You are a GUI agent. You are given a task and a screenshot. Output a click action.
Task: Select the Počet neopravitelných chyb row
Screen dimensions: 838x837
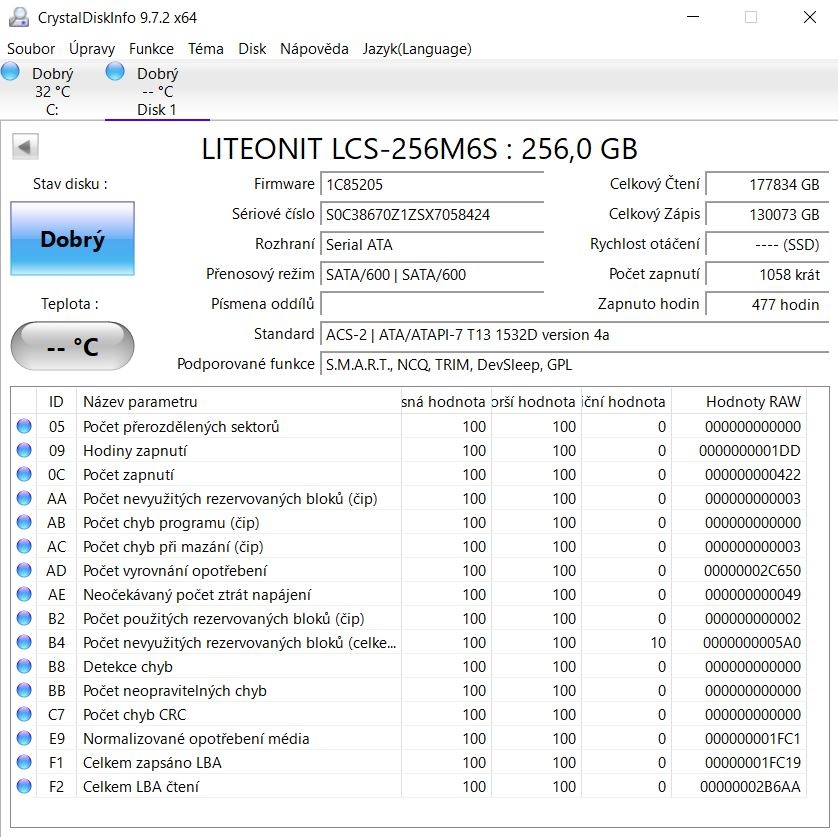pos(409,690)
